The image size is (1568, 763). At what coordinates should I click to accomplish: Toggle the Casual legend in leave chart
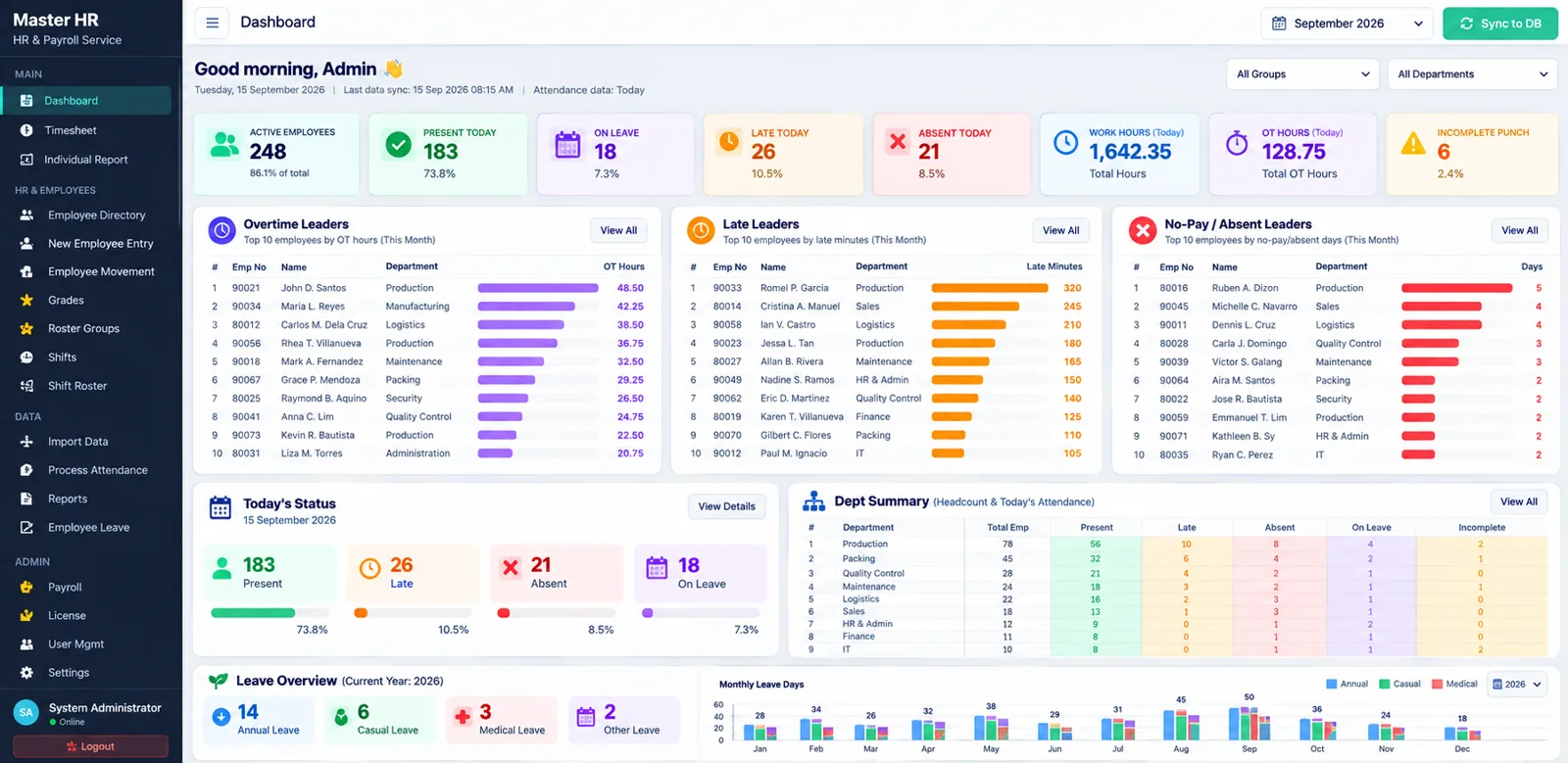pyautogui.click(x=1399, y=685)
